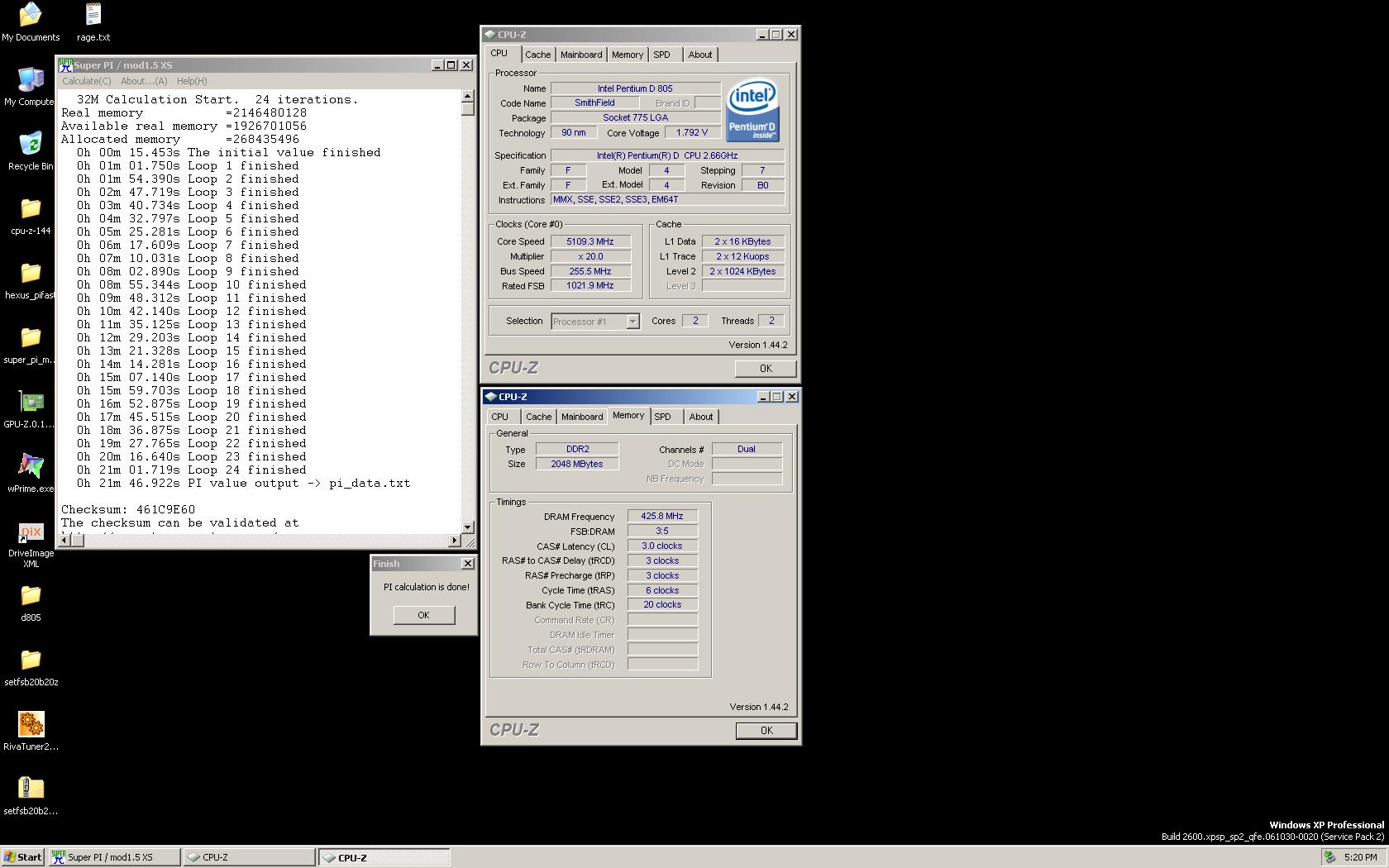Click the Super PI scroll down arrow

click(468, 527)
